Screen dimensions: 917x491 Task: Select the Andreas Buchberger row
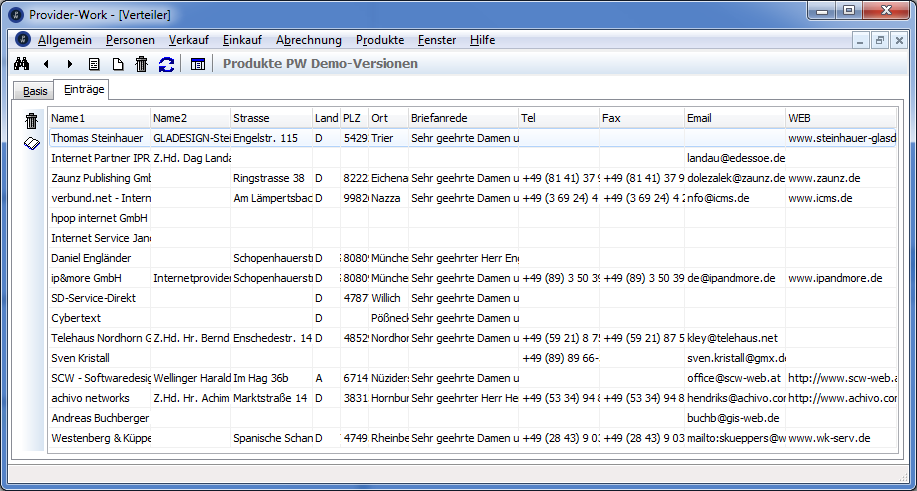click(x=473, y=418)
